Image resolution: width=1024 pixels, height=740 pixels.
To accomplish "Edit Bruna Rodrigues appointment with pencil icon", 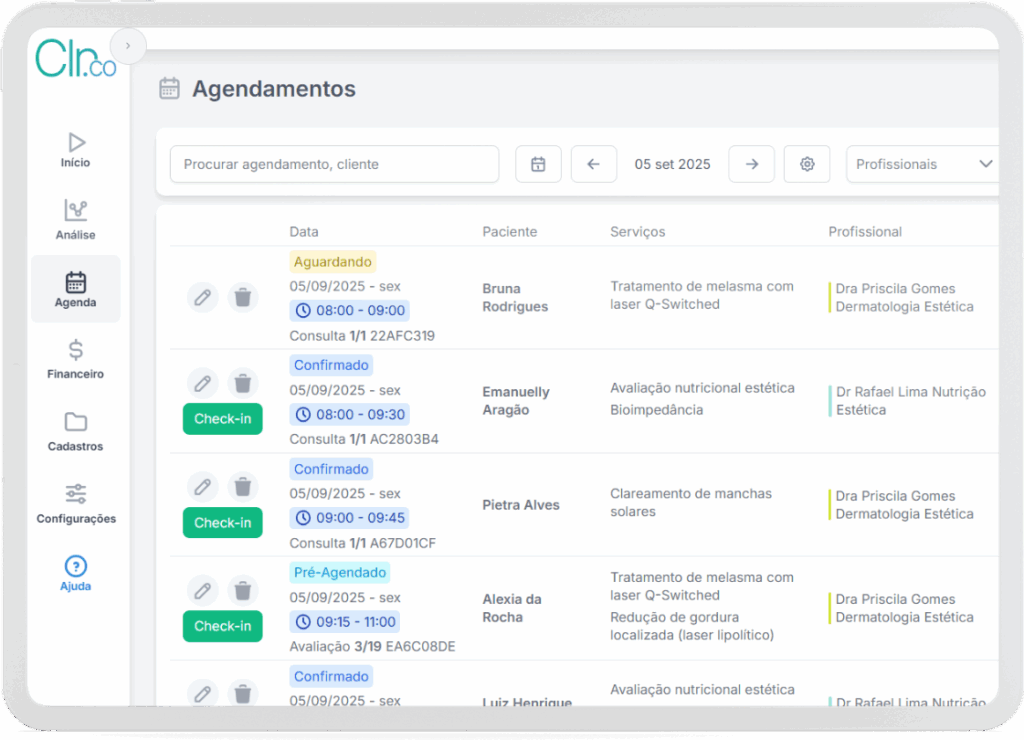I will click(x=202, y=297).
